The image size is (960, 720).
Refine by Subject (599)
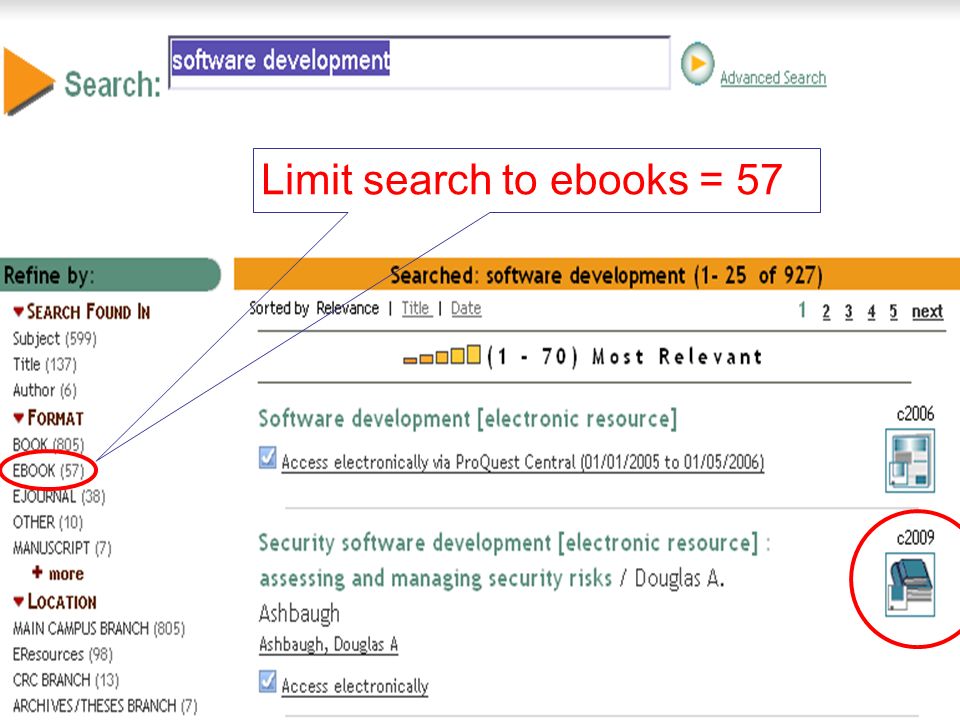54,339
